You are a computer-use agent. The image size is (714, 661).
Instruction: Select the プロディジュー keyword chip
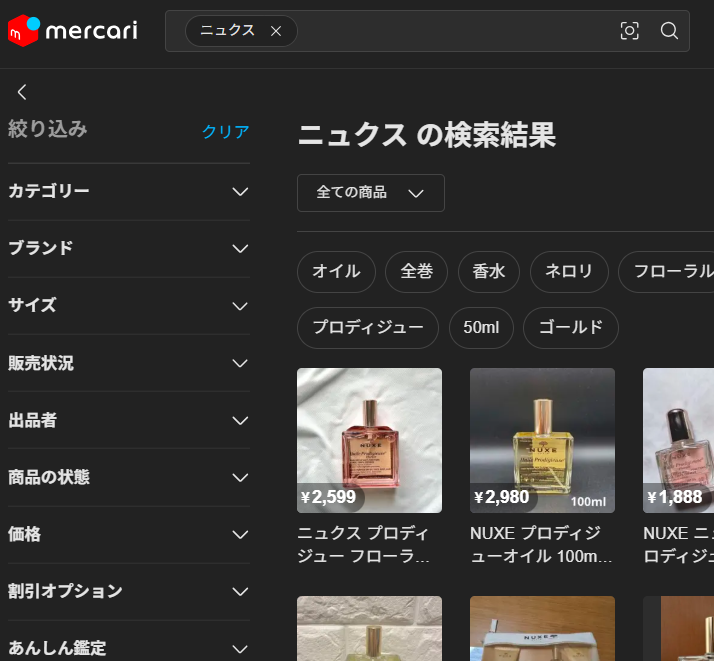[x=368, y=328]
